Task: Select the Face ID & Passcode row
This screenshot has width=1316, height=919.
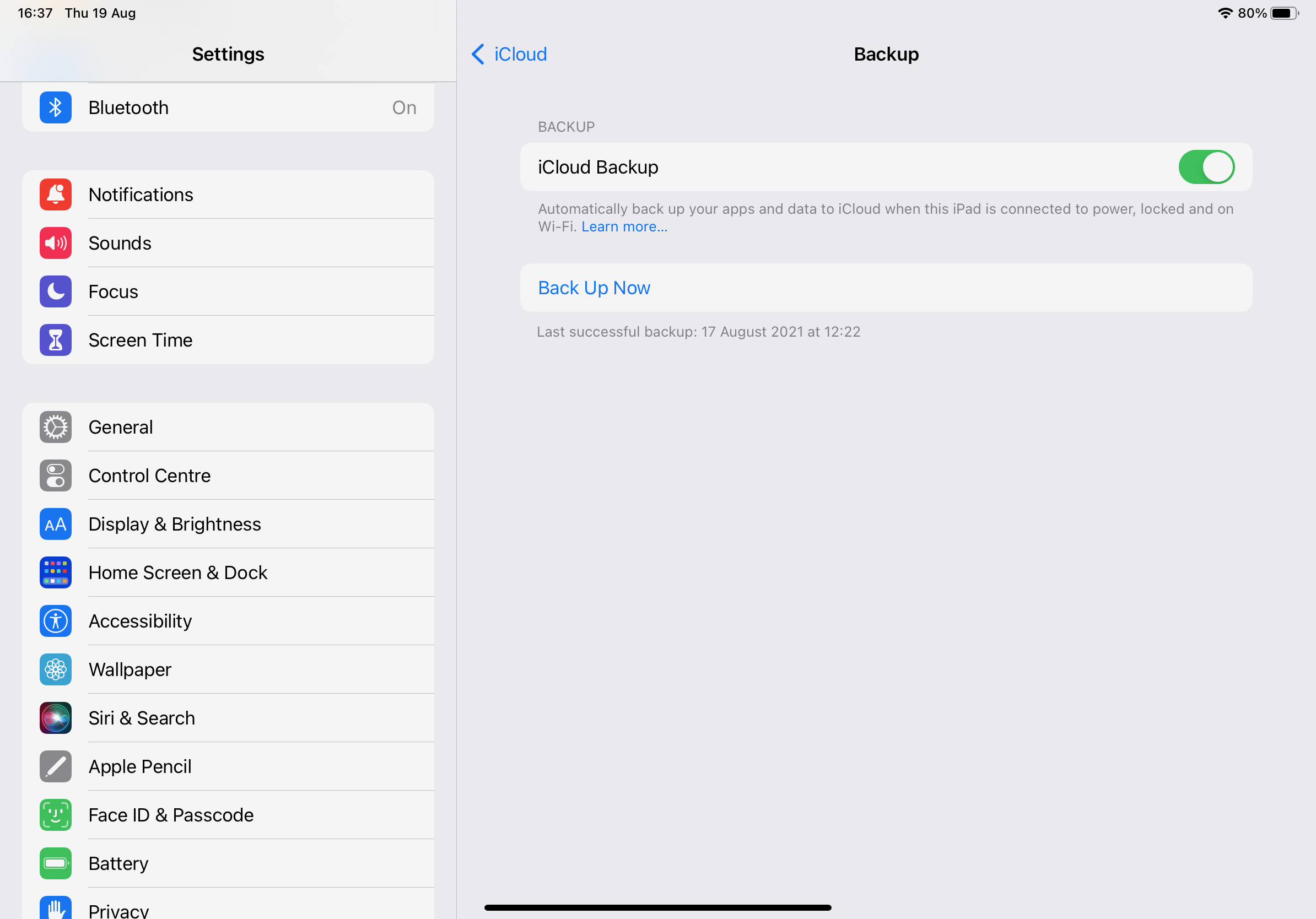Action: click(x=228, y=815)
